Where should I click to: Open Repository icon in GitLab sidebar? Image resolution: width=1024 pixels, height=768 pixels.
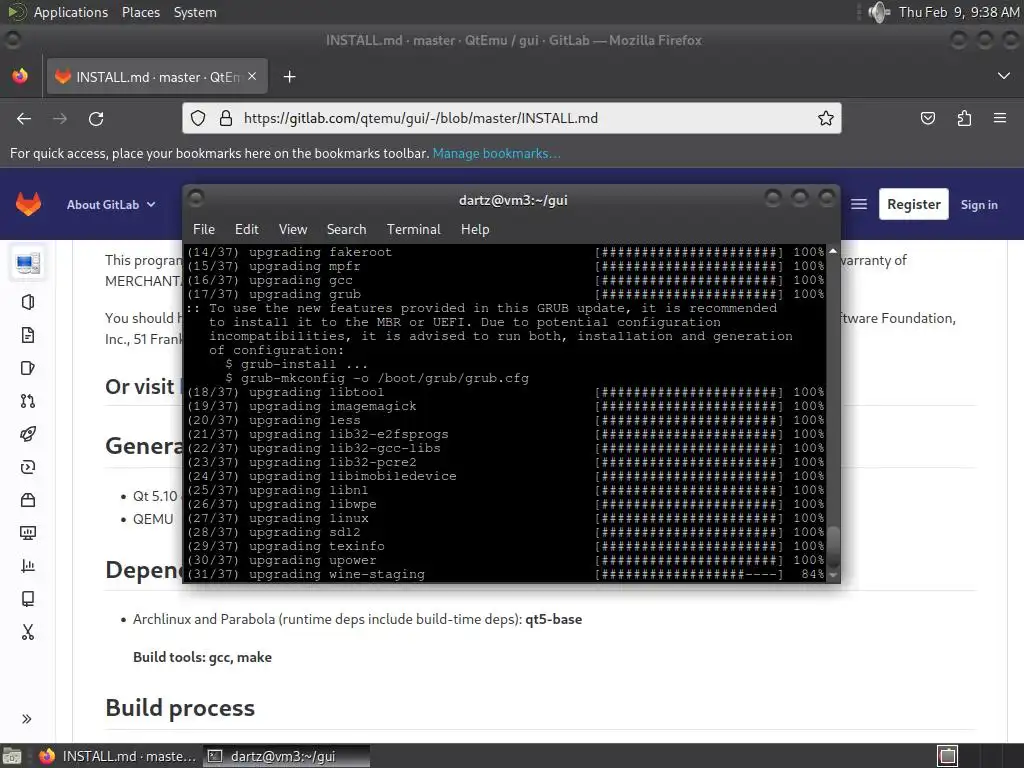click(27, 335)
